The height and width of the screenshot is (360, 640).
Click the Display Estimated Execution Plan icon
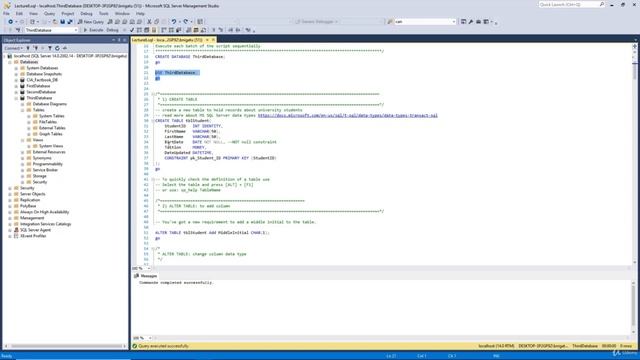coord(139,30)
